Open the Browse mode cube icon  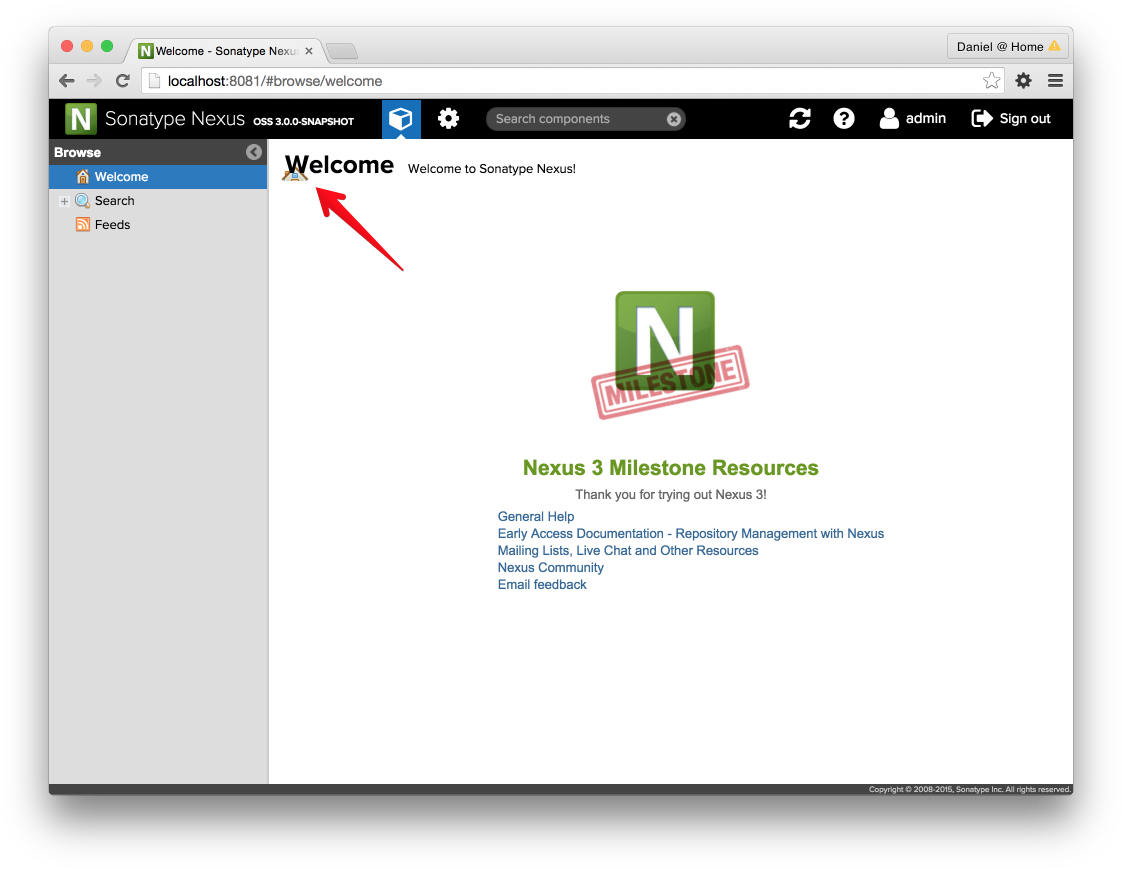tap(401, 119)
